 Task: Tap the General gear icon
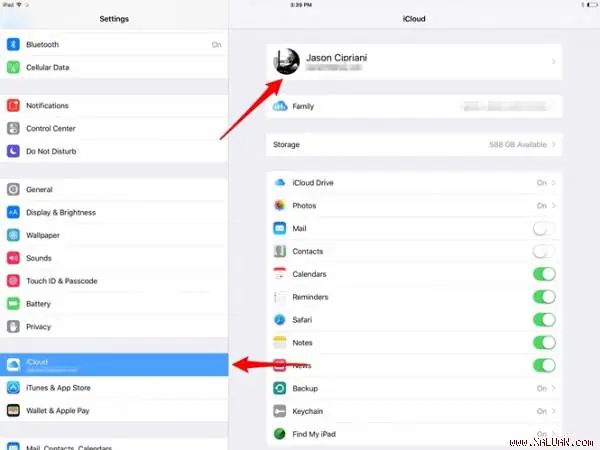point(13,189)
